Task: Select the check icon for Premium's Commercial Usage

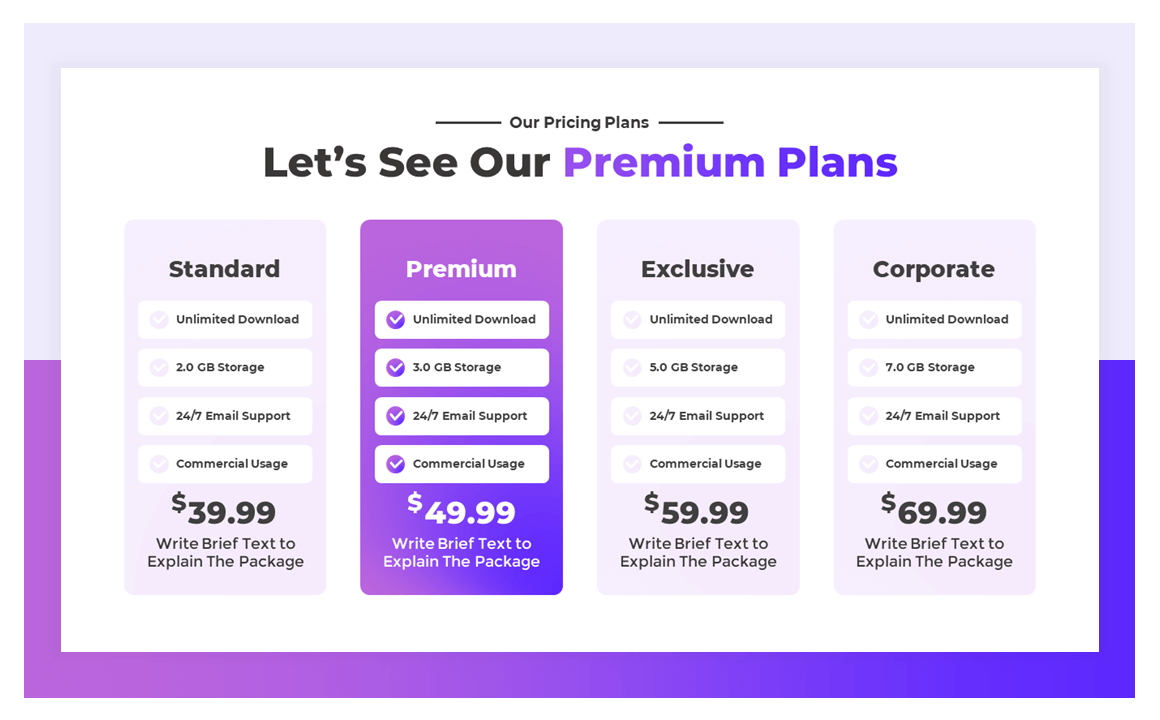Action: click(394, 464)
